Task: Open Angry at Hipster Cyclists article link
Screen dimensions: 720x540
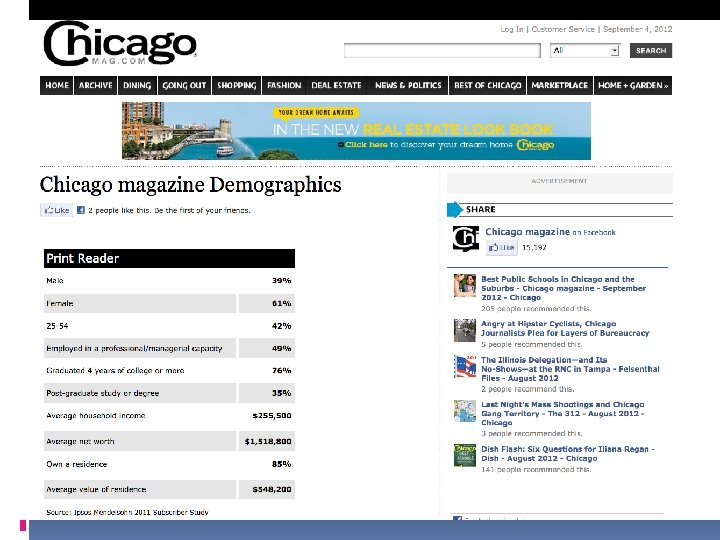Action: (x=565, y=328)
